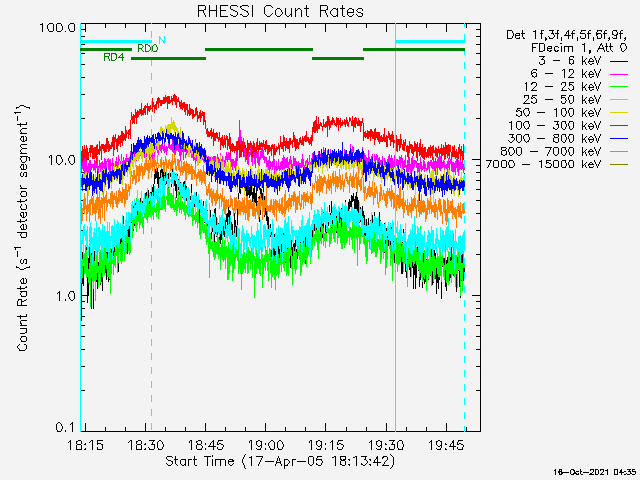Click the cyan line swatch for 25-50 keV

pos(619,100)
